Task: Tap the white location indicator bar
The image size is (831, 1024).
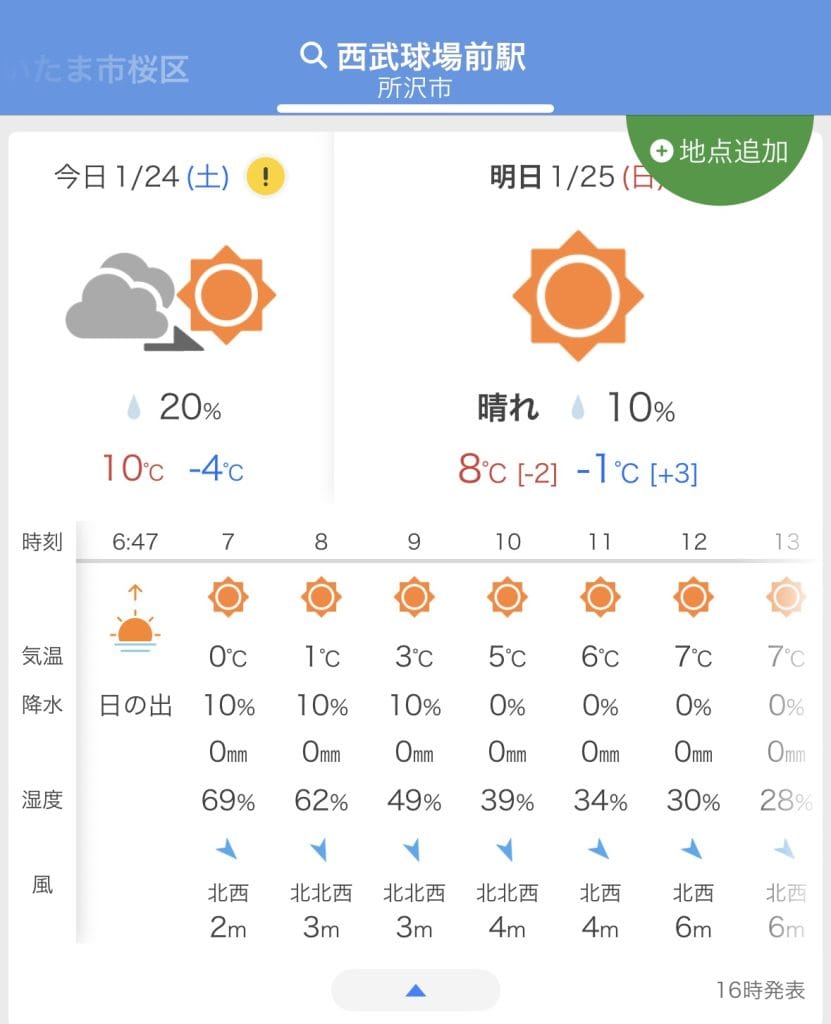Action: tap(415, 108)
